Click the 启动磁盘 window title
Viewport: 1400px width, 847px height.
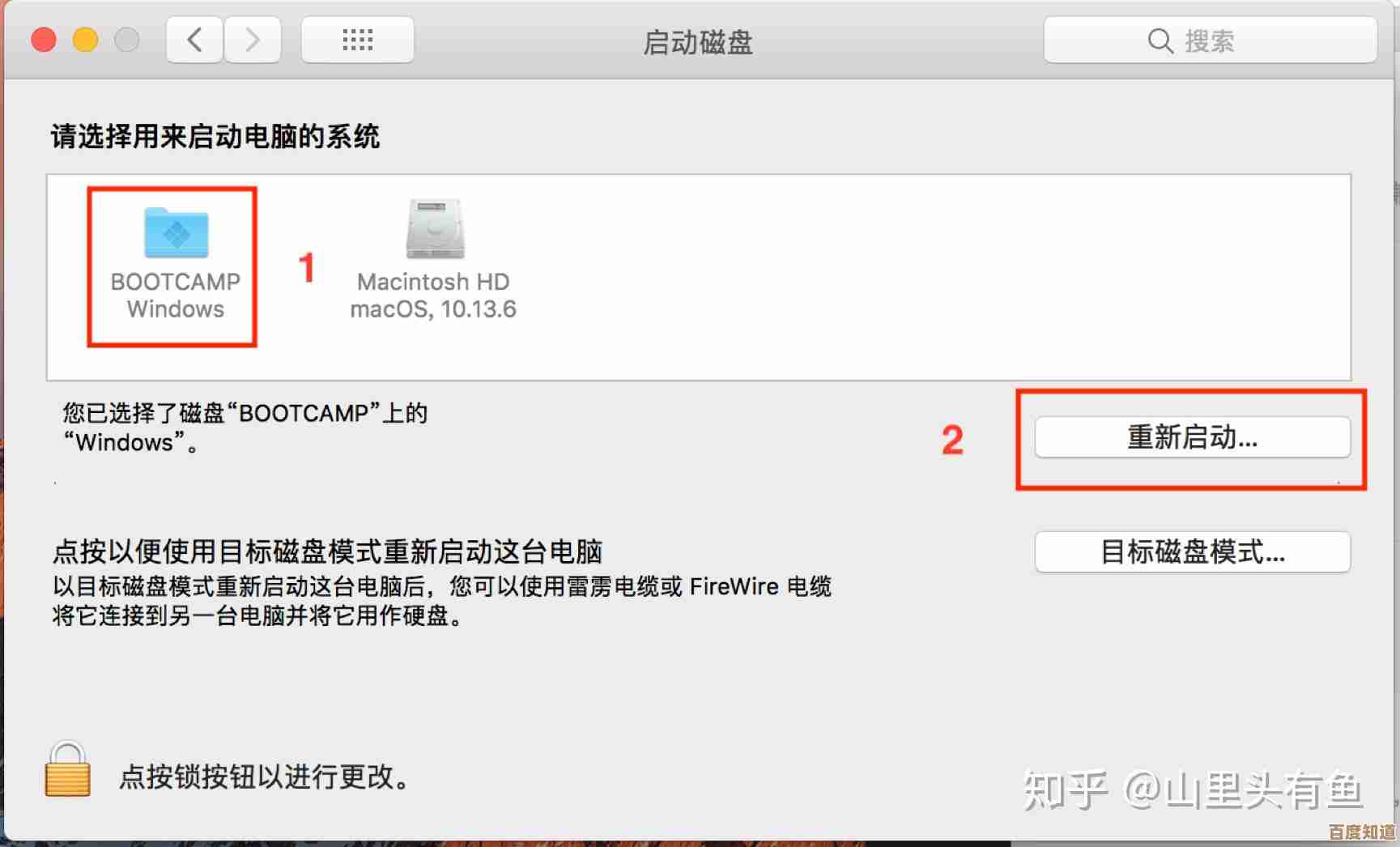point(698,42)
